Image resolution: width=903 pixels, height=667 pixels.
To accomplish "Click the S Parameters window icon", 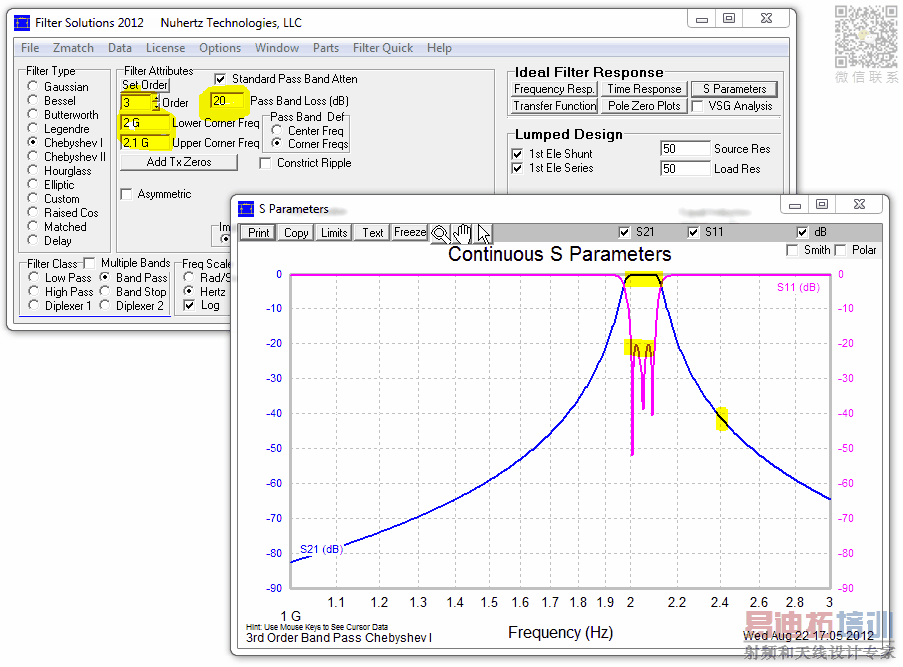I will click(x=246, y=209).
